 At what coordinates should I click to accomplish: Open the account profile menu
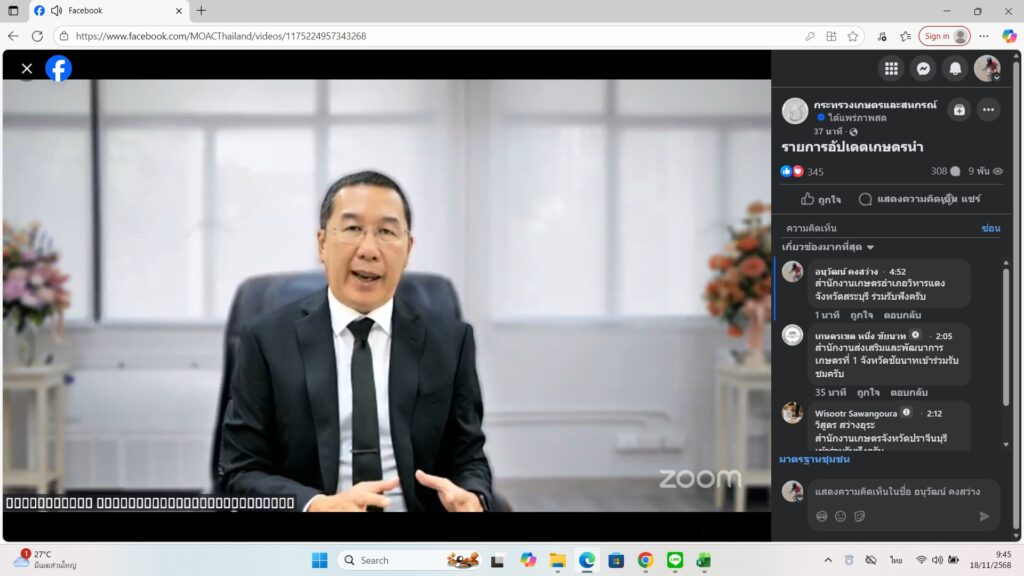(x=987, y=68)
